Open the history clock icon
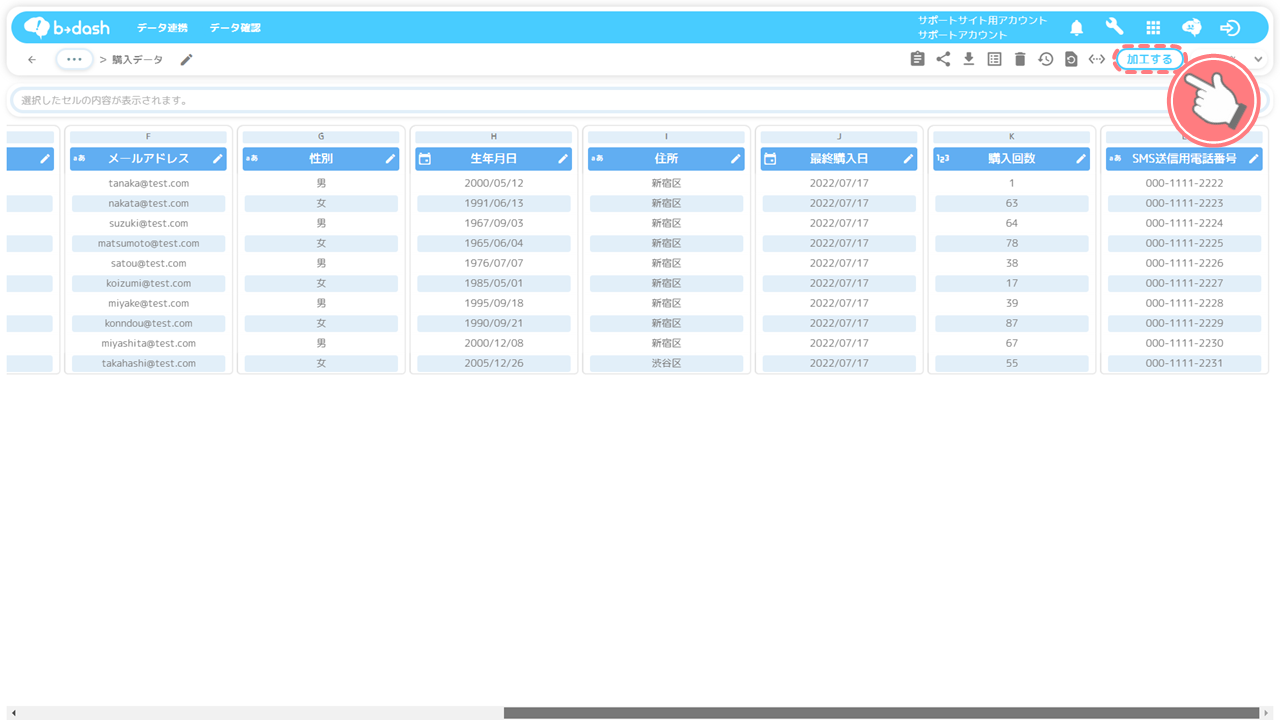 (1045, 60)
